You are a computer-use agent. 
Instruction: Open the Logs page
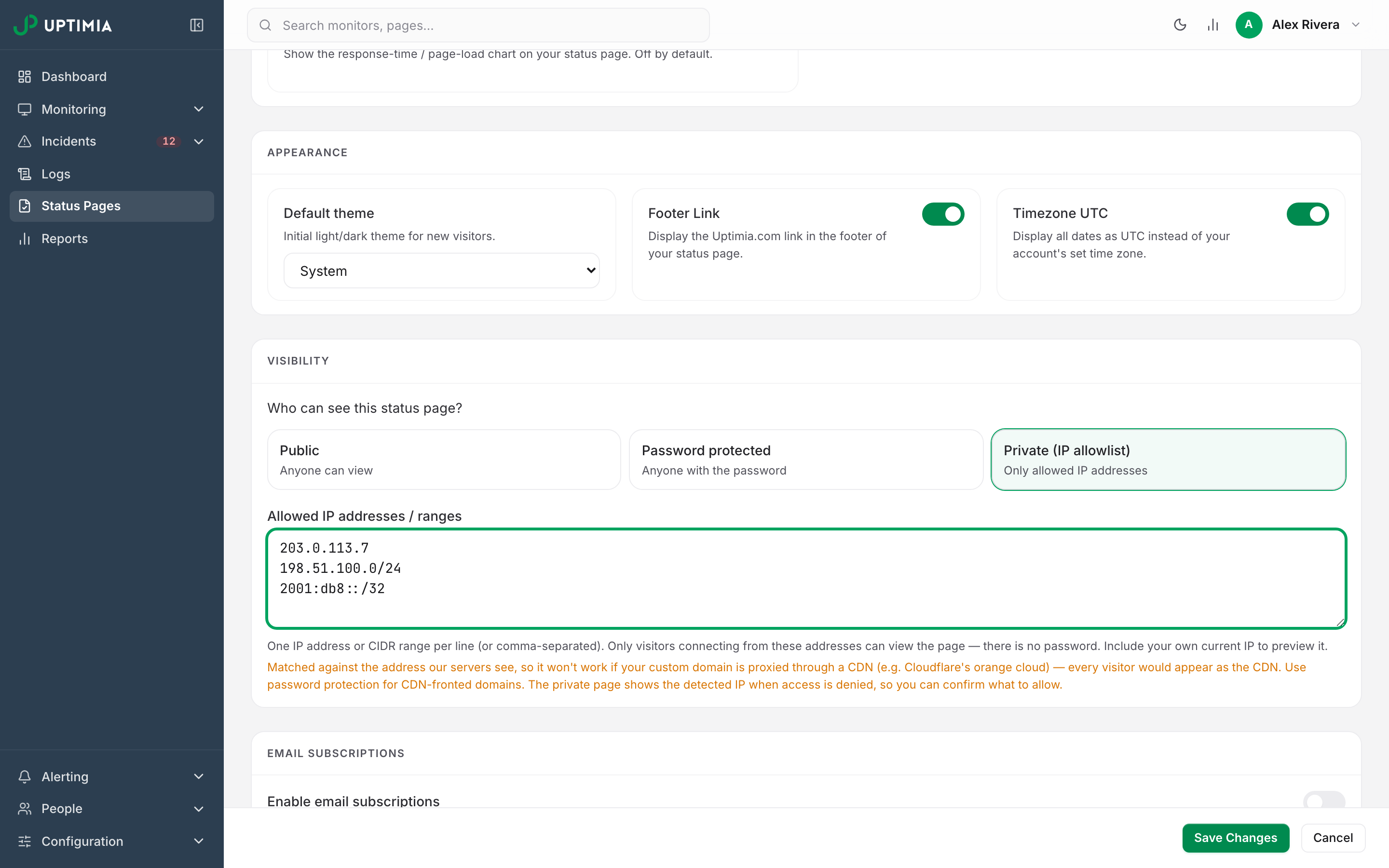tap(112, 174)
